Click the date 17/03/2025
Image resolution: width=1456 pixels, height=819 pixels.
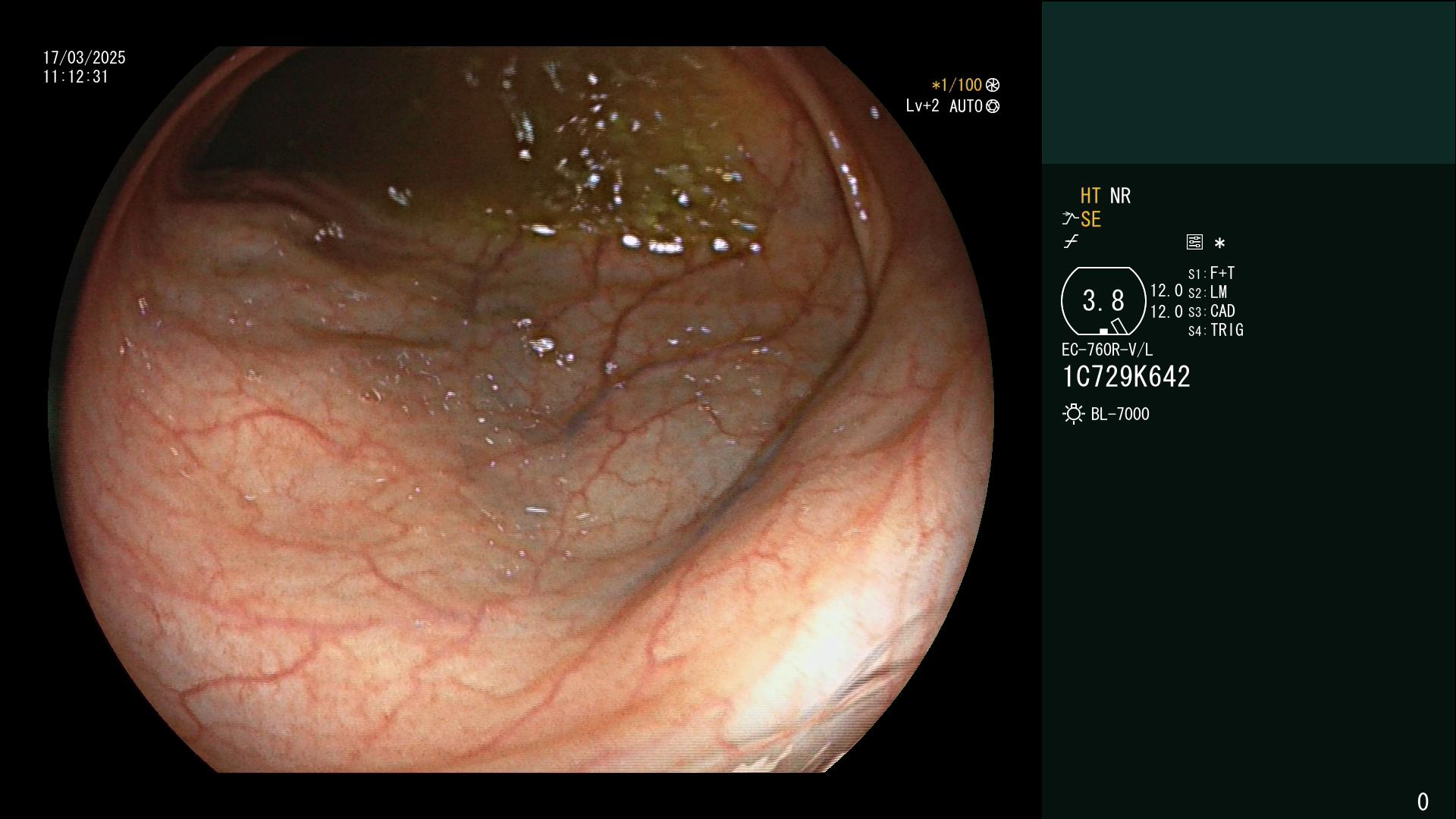click(x=84, y=58)
